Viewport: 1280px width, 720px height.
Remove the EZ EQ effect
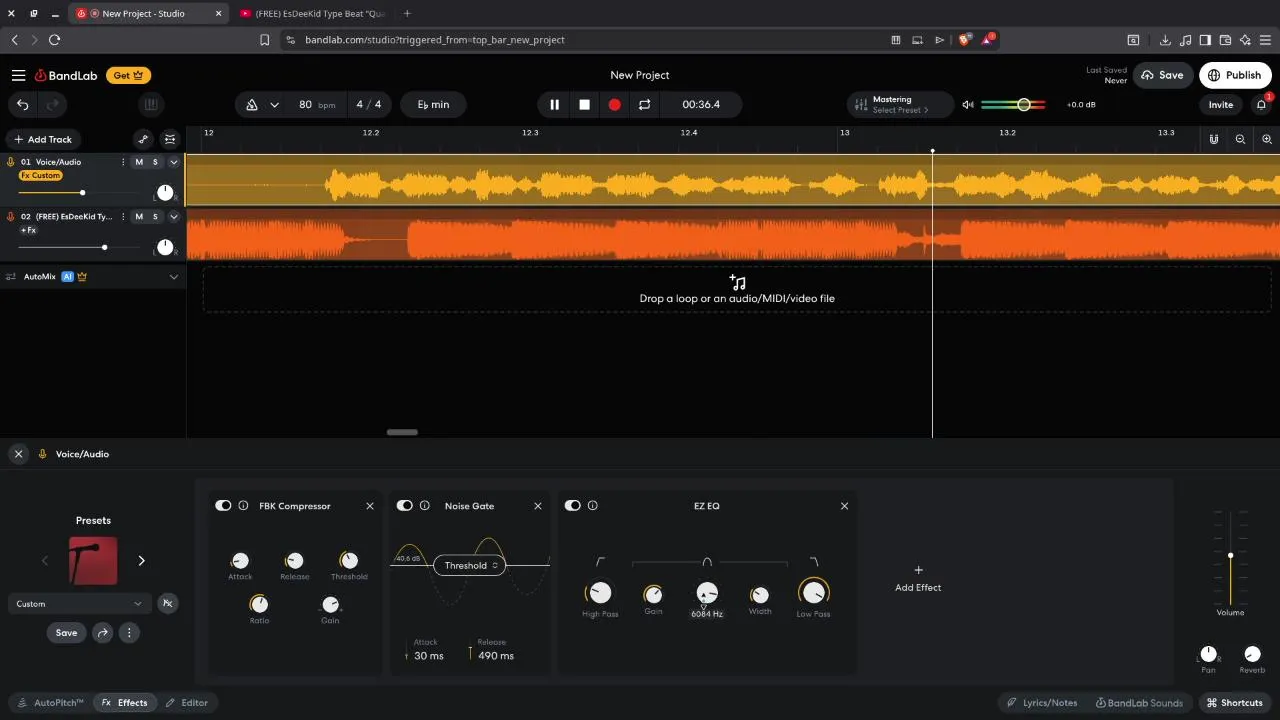[844, 506]
